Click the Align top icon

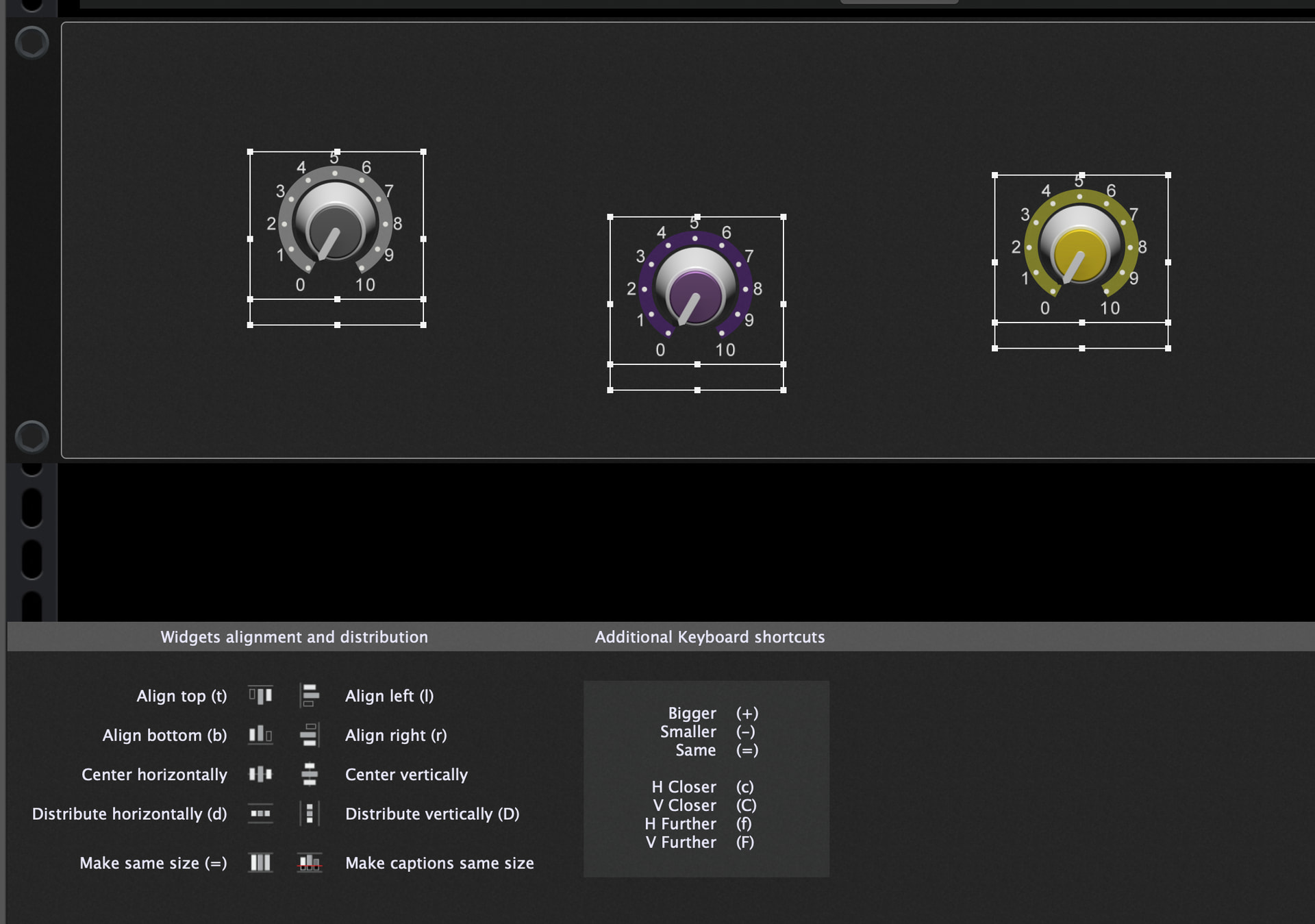coord(260,696)
